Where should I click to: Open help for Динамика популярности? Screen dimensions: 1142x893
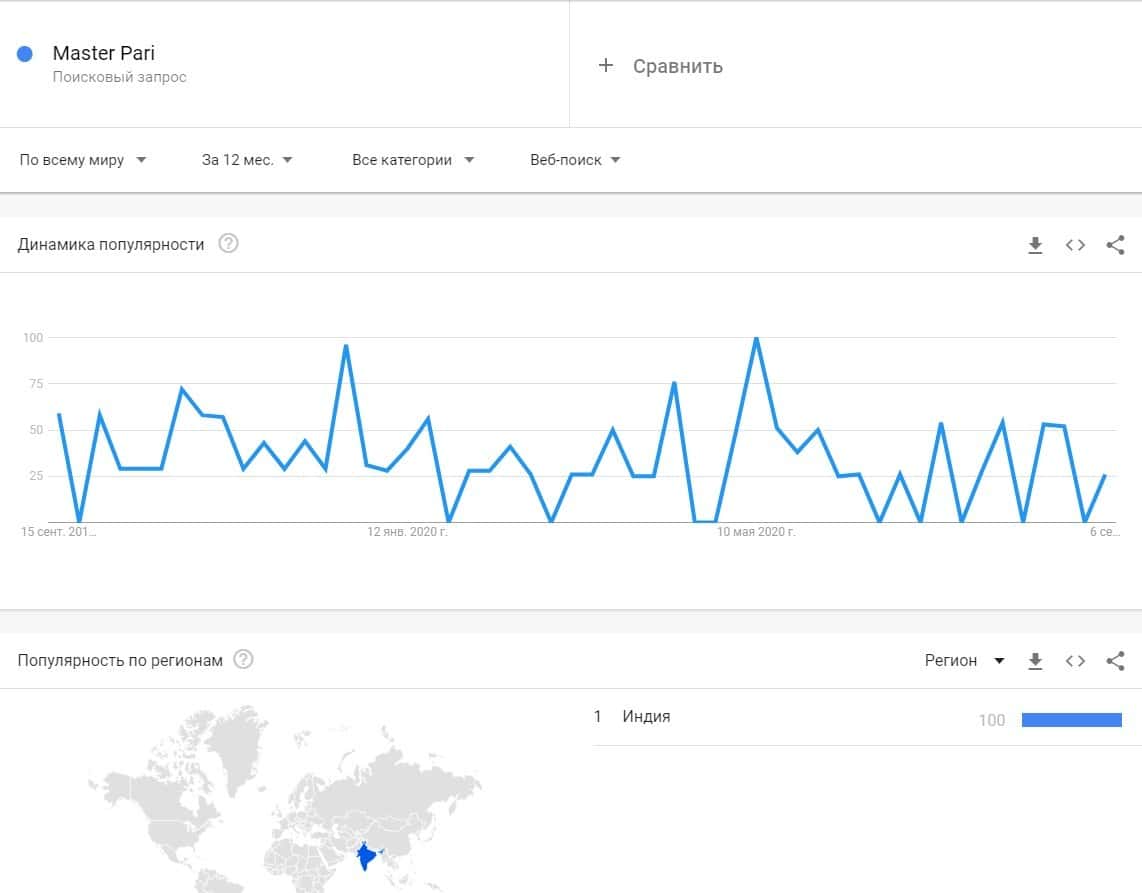tap(228, 244)
